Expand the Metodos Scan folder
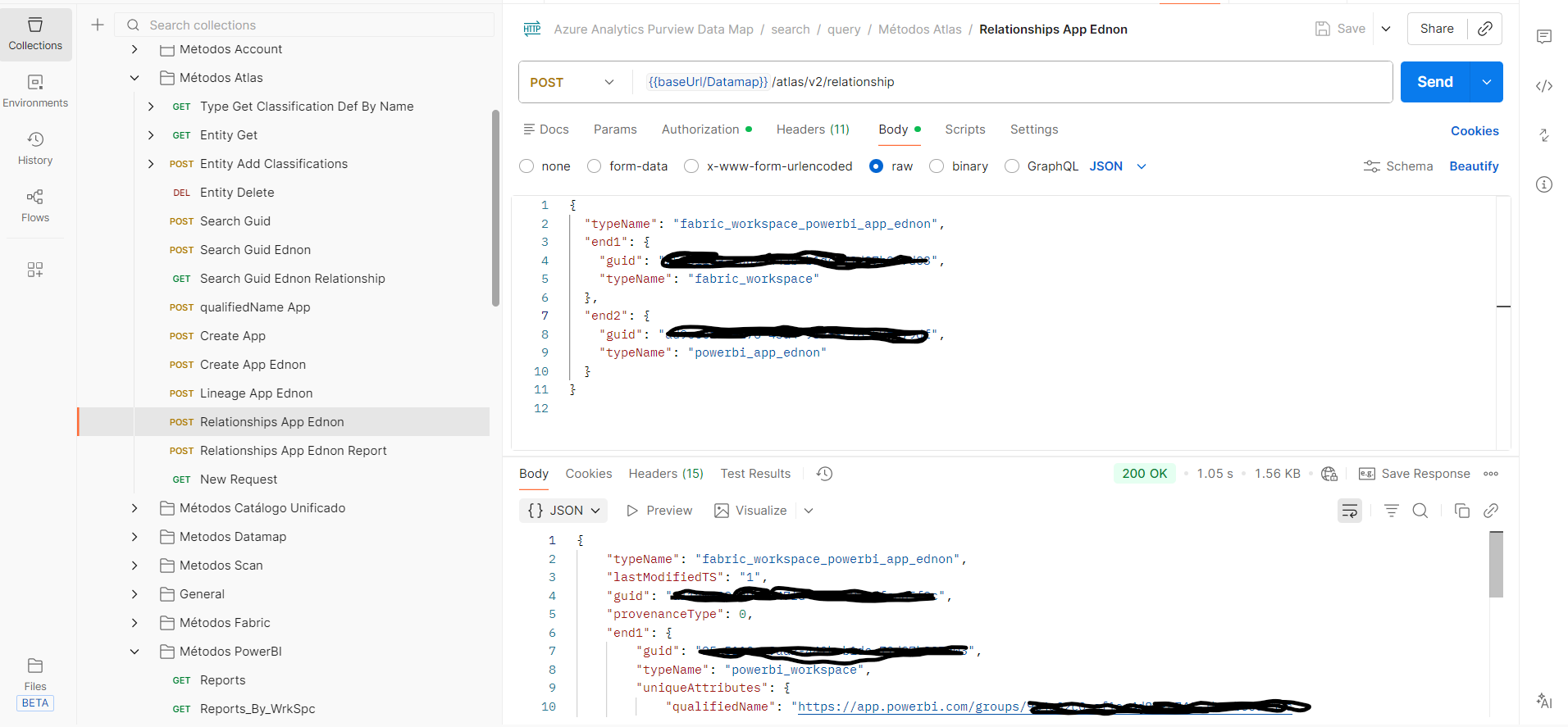This screenshot has width=1568, height=727. [x=134, y=566]
